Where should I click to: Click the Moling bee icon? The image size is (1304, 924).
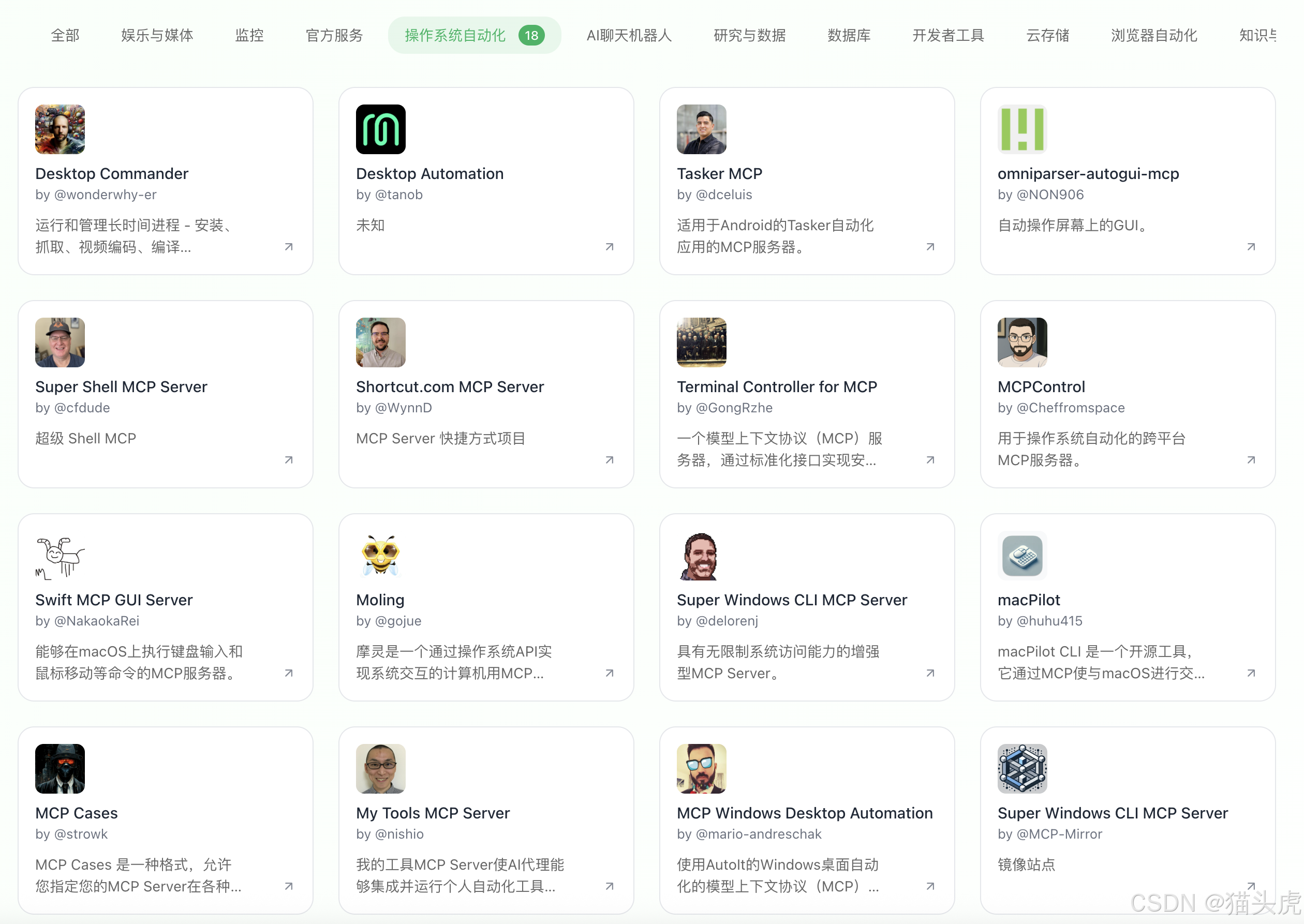pos(381,555)
